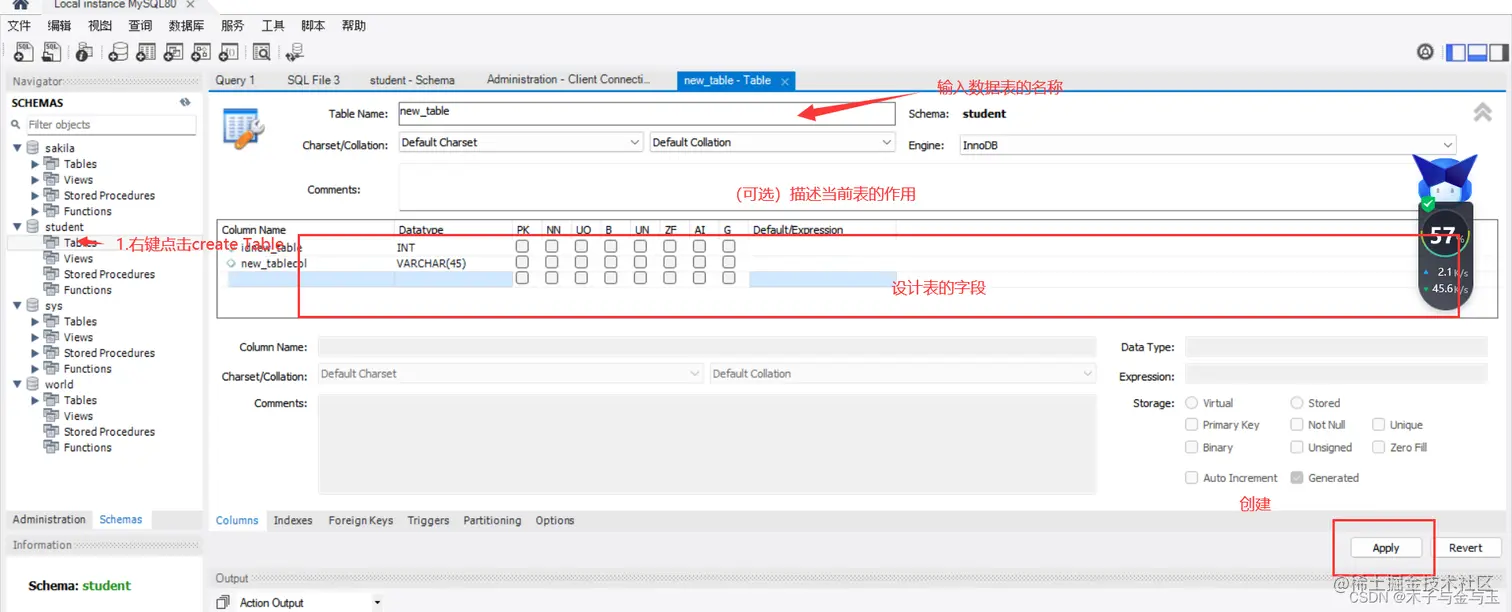The image size is (1512, 612).
Task: Open the schema inspector info icon
Action: click(84, 52)
